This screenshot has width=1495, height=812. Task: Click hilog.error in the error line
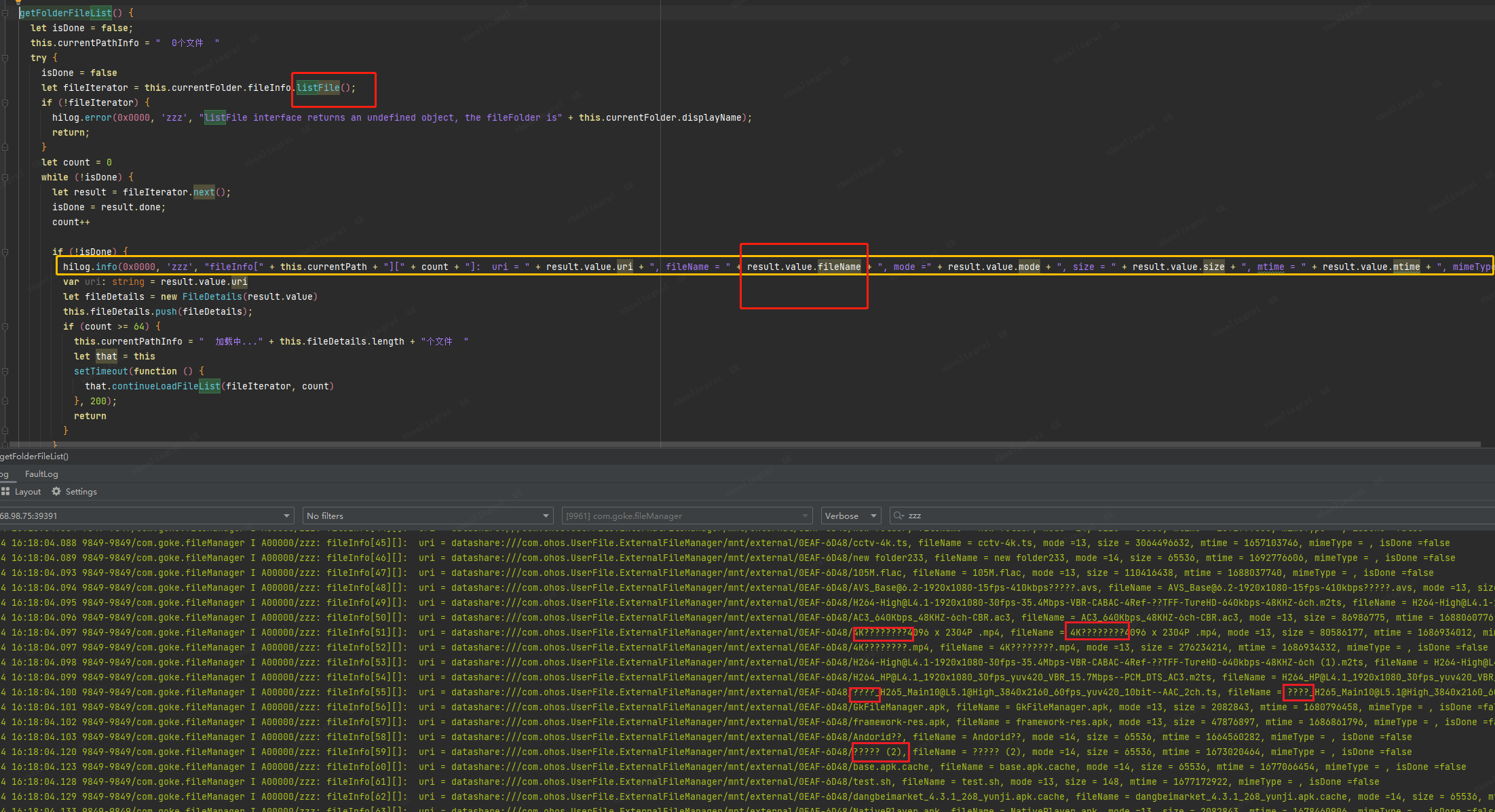point(81,117)
